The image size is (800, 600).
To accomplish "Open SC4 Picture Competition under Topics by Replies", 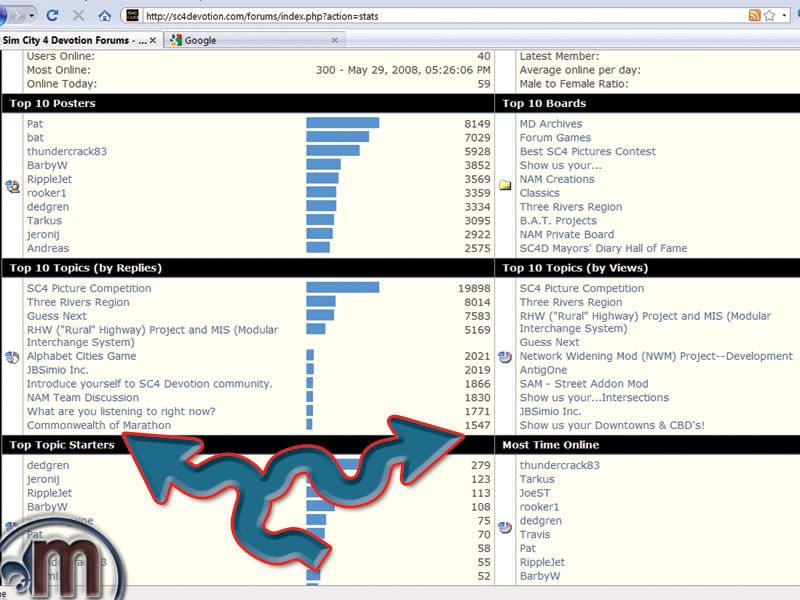I will click(x=89, y=288).
